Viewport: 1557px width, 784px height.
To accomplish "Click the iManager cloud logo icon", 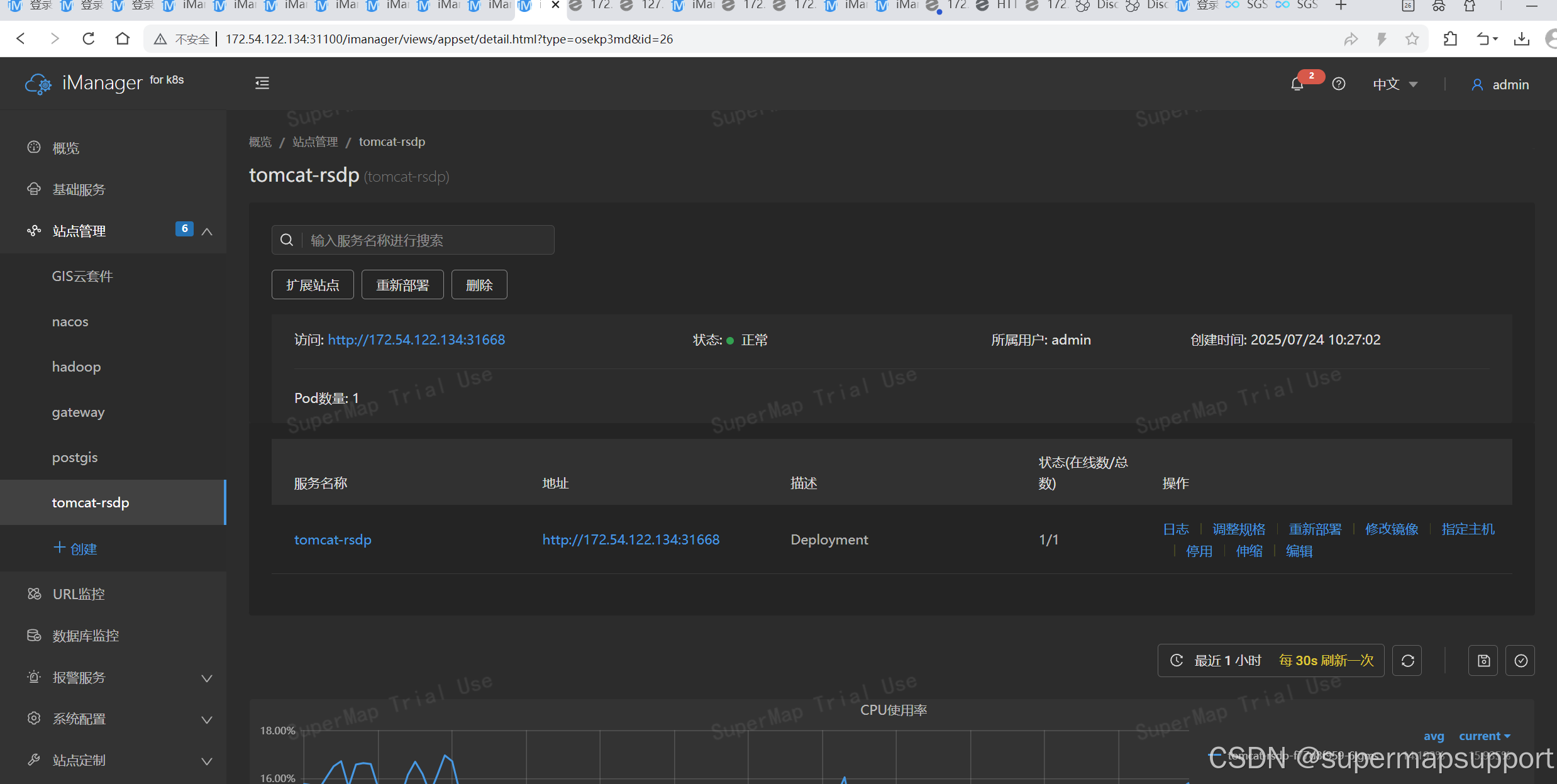I will click(38, 84).
